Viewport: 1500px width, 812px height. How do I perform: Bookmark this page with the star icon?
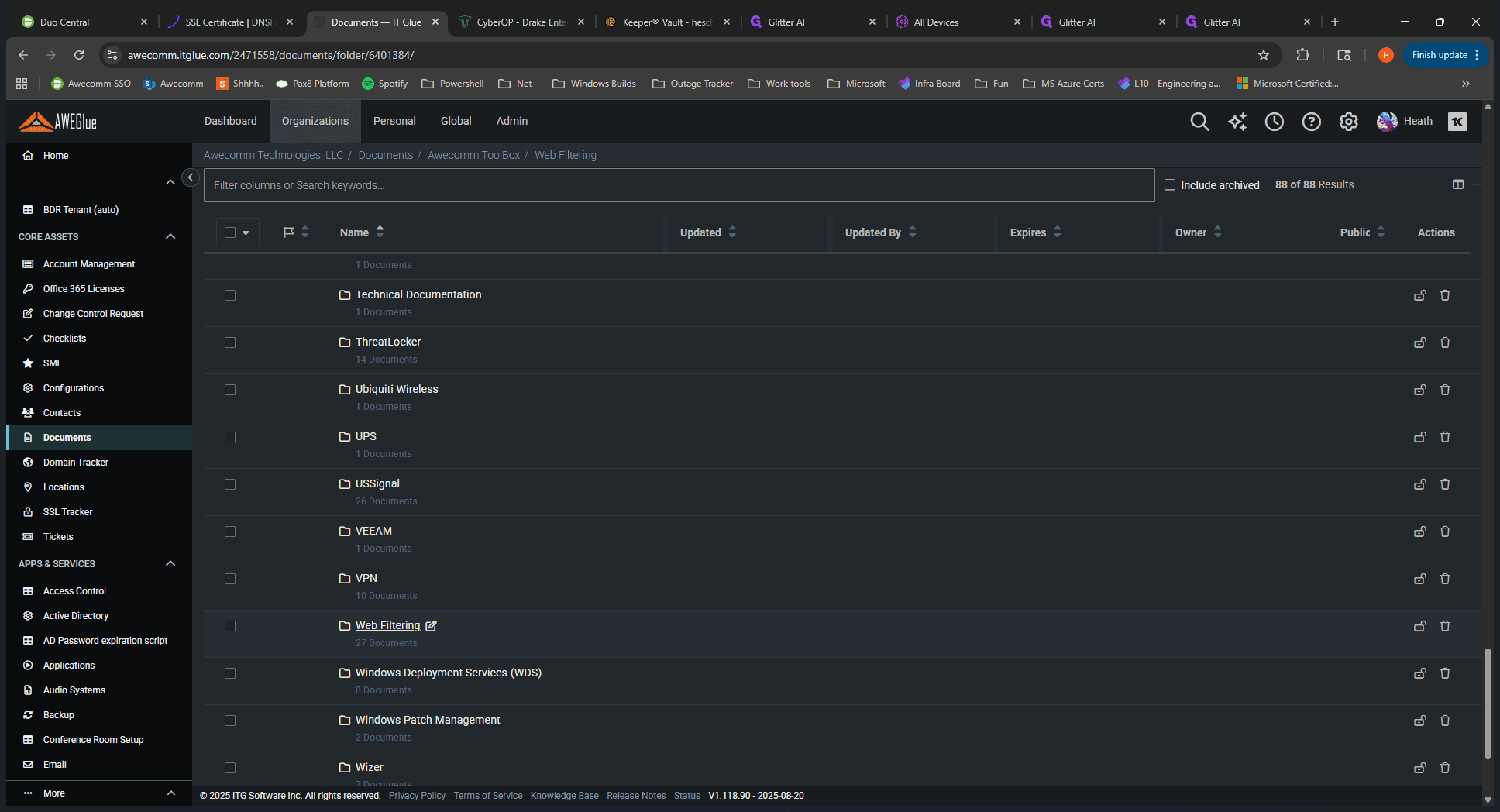[x=1264, y=55]
